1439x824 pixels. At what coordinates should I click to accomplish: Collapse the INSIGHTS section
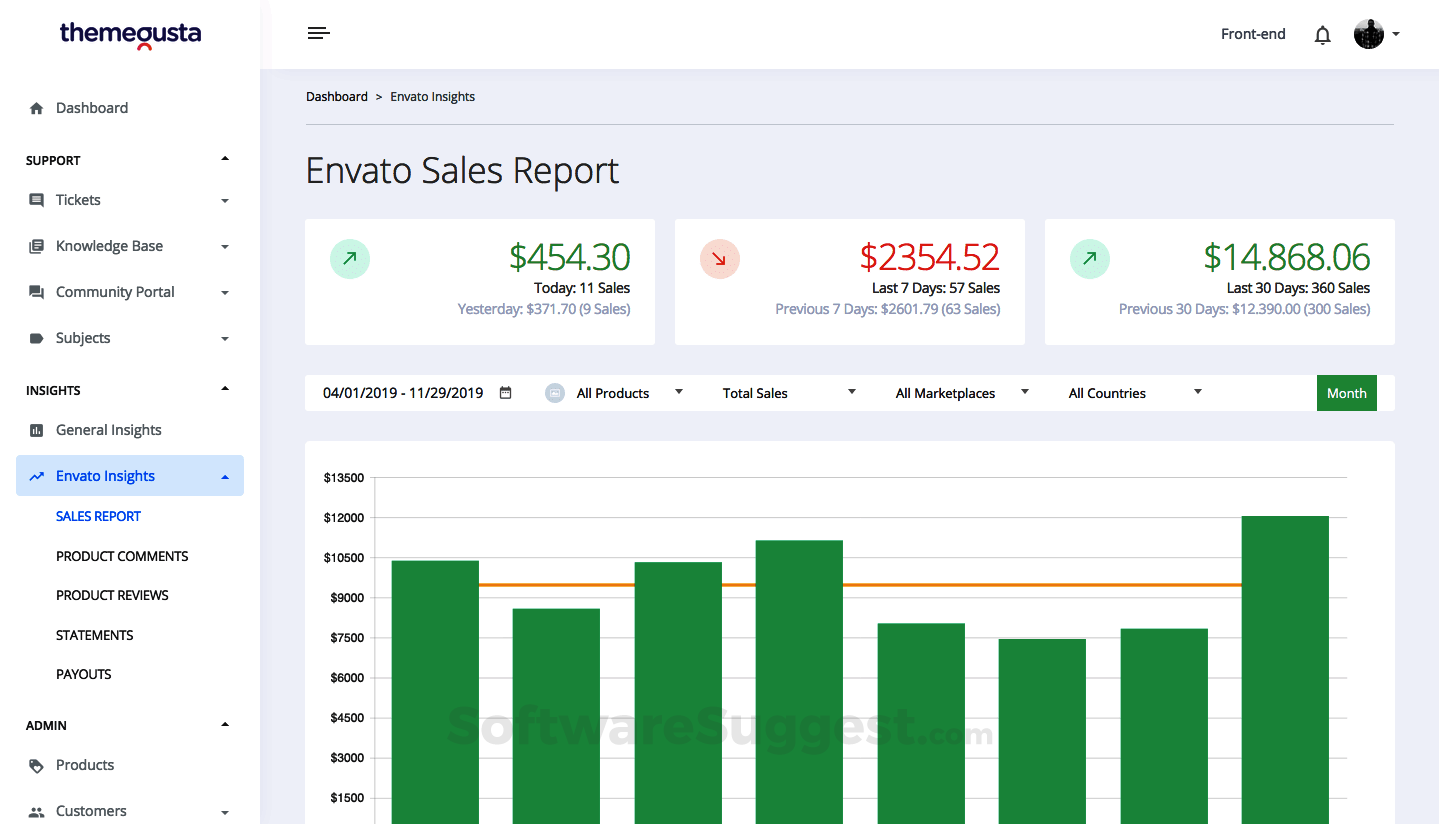(225, 389)
